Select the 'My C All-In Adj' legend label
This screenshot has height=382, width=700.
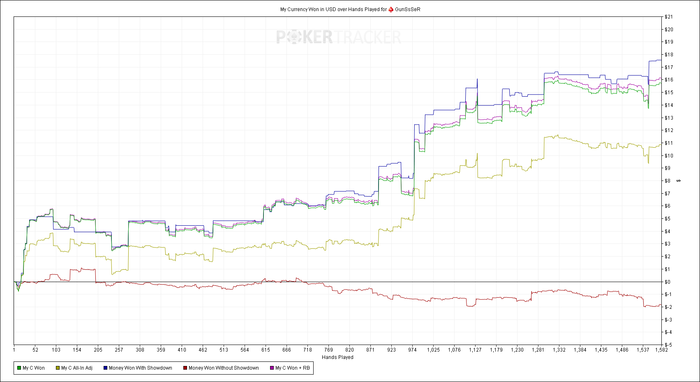pos(77,368)
